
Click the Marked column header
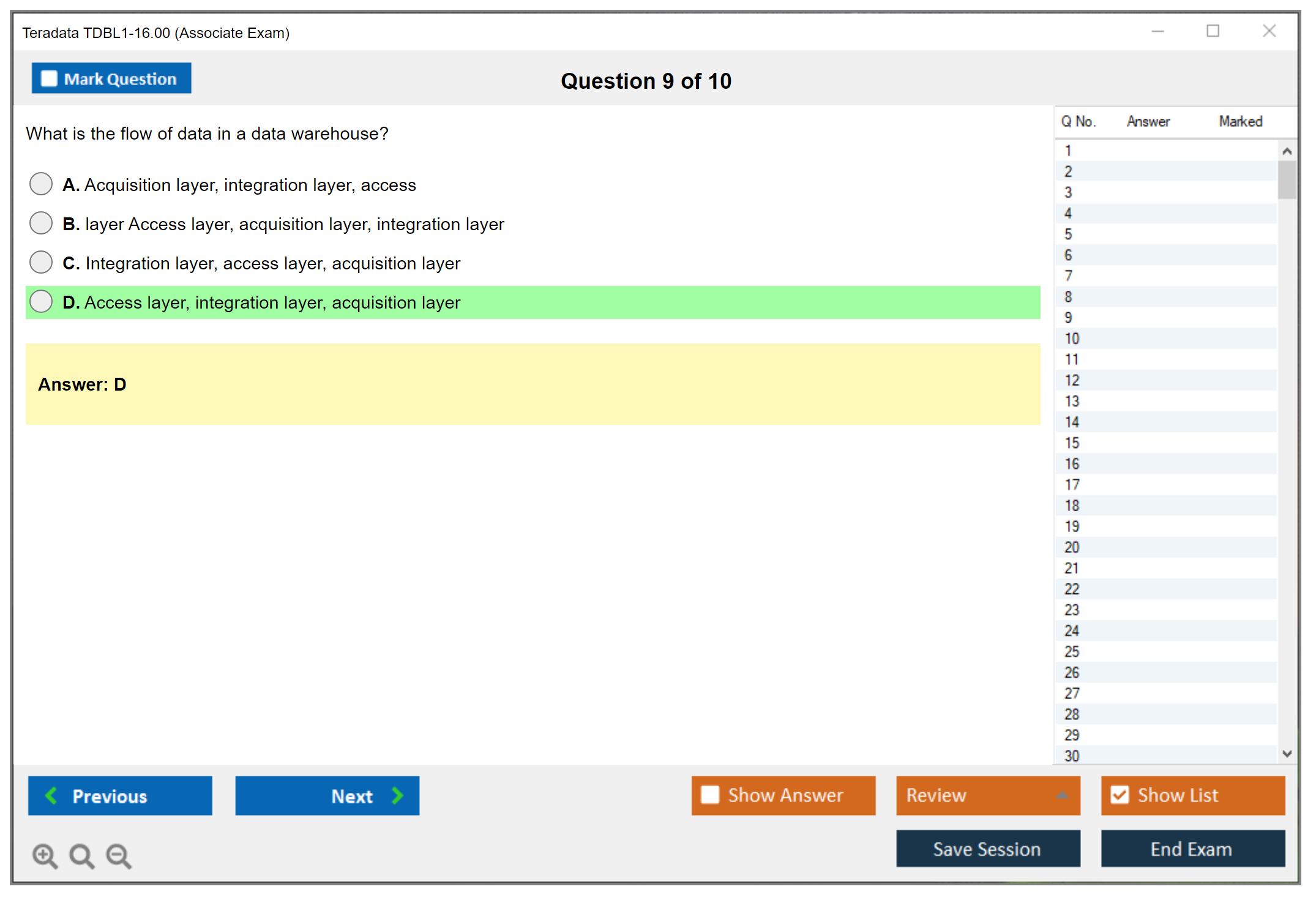tap(1240, 121)
